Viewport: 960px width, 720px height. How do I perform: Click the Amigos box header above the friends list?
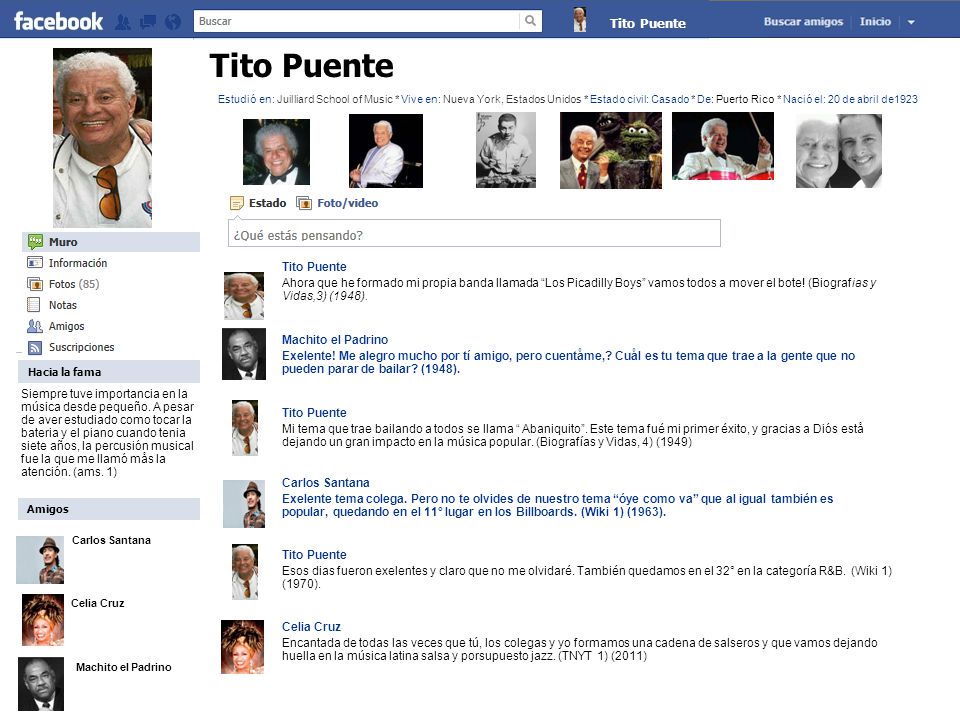(x=109, y=509)
